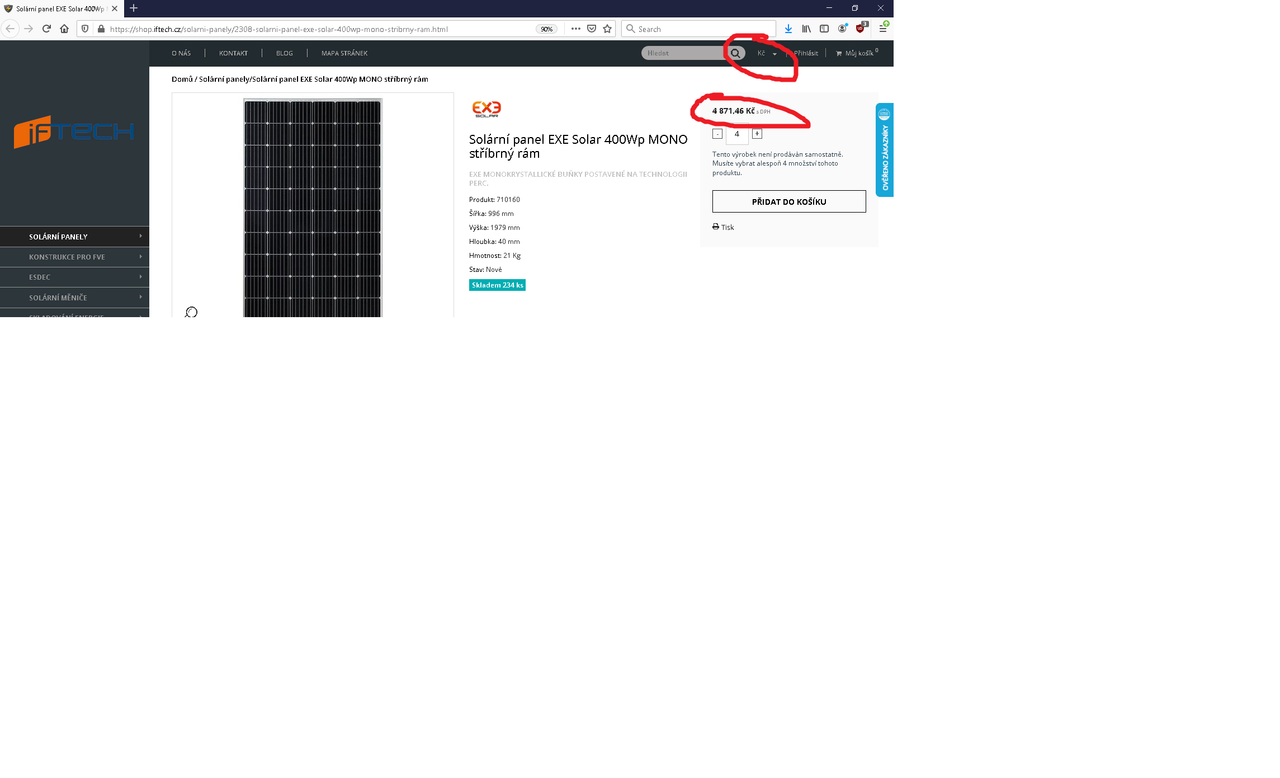Open the O NÁS menu item
Screen dimensions: 1280x778
tap(181, 53)
